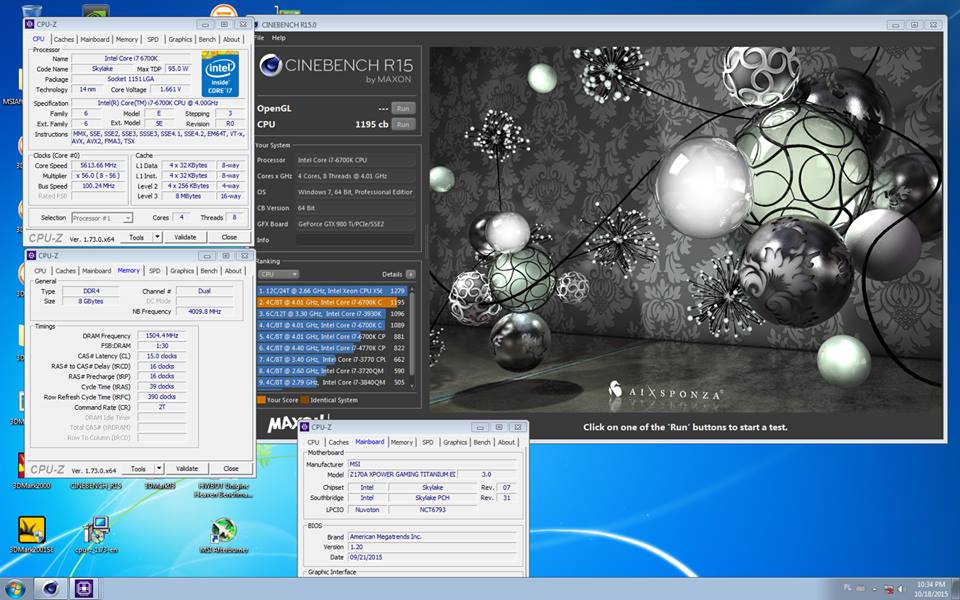Open Tools dropdown arrow in Memory tab window

[x=159, y=468]
